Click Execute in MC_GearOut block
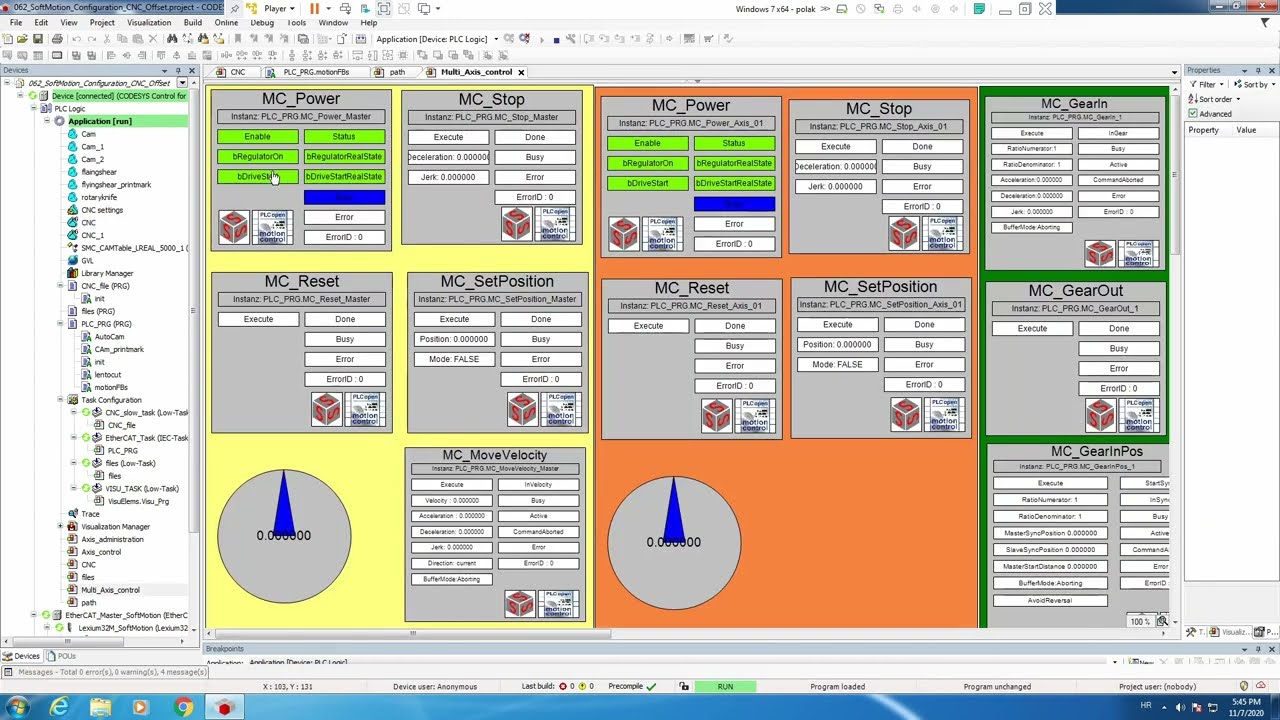This screenshot has height=720, width=1280. (x=1032, y=328)
